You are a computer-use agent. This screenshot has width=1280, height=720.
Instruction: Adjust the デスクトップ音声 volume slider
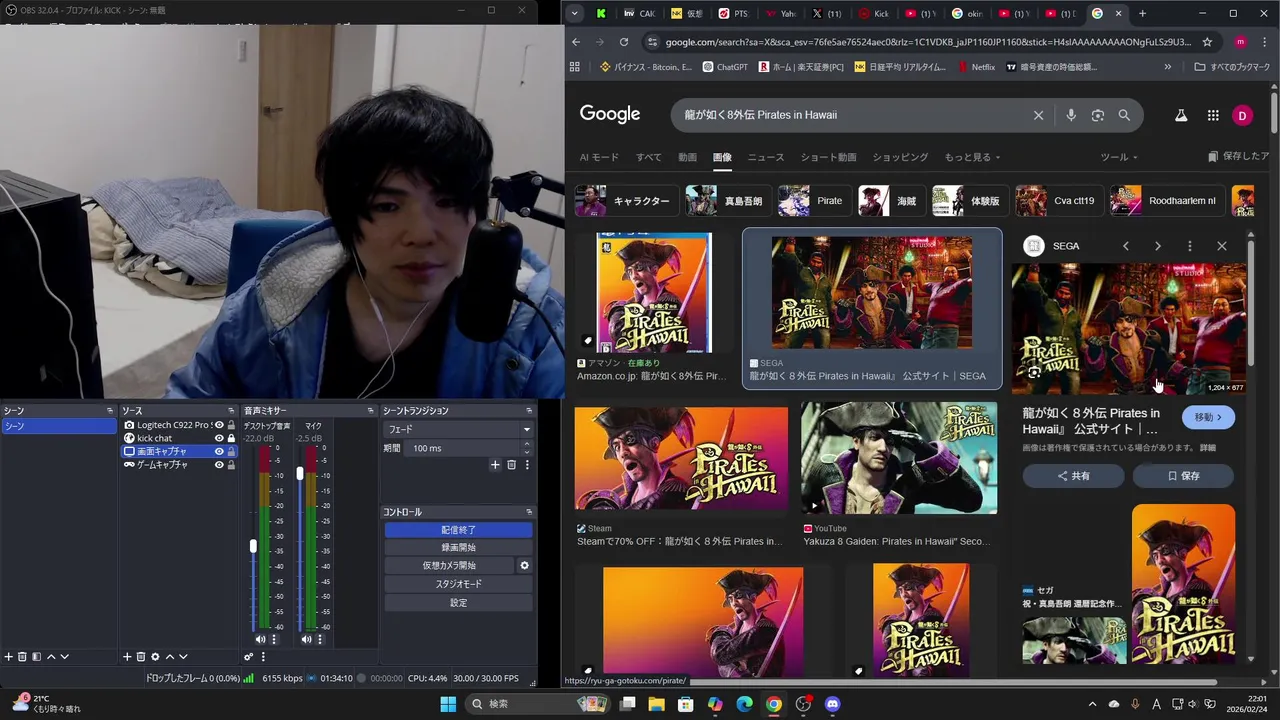point(253,546)
